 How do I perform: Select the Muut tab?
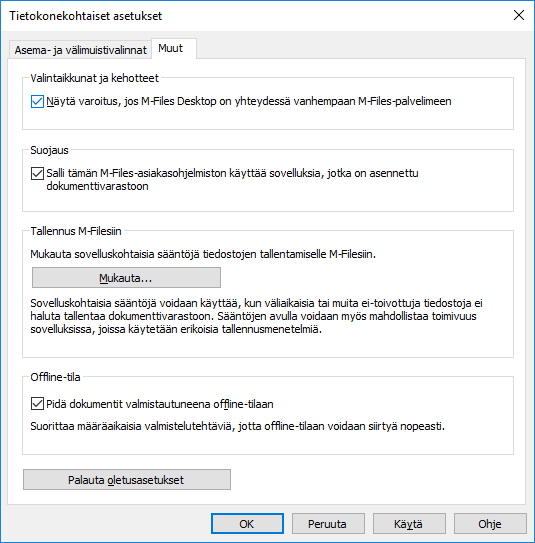[x=174, y=48]
